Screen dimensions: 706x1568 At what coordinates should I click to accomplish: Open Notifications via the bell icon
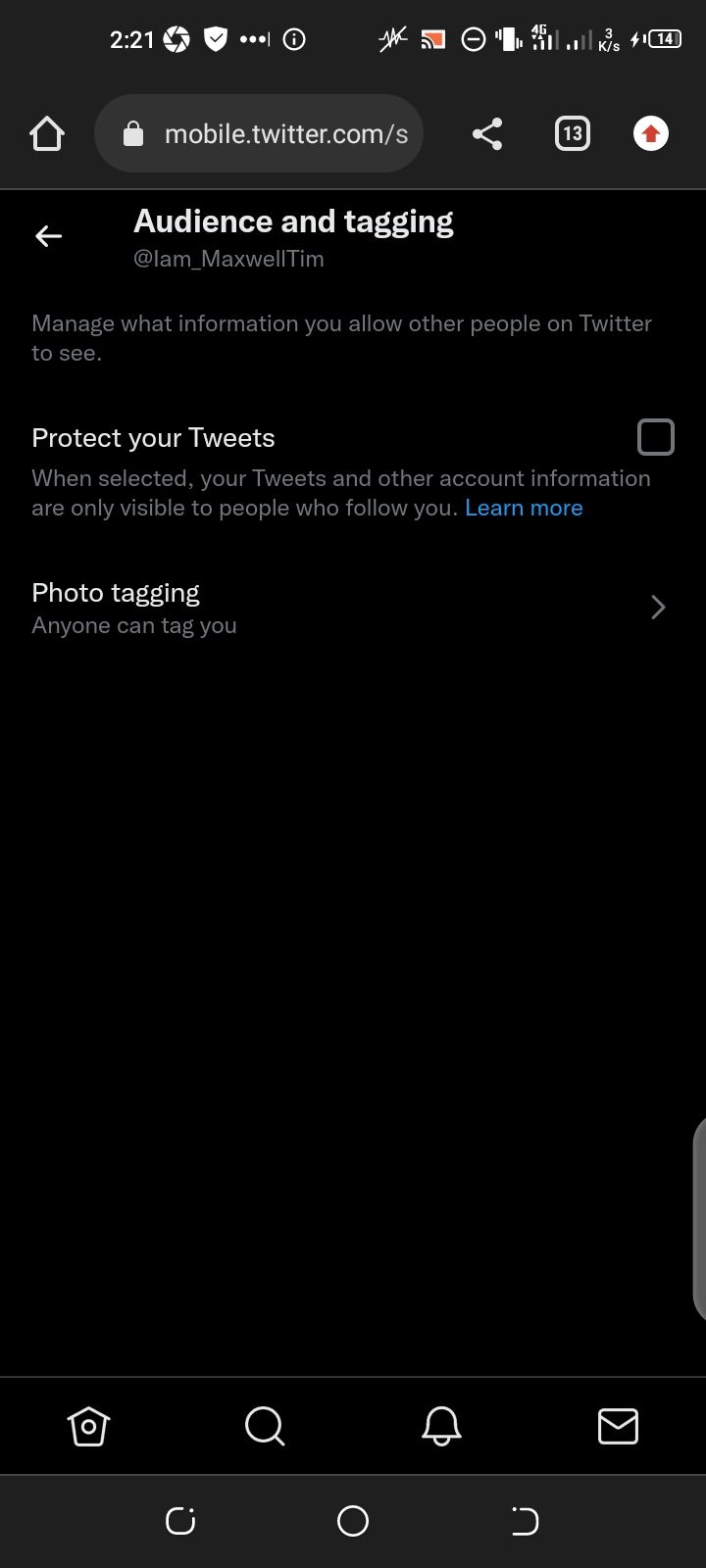(441, 1426)
